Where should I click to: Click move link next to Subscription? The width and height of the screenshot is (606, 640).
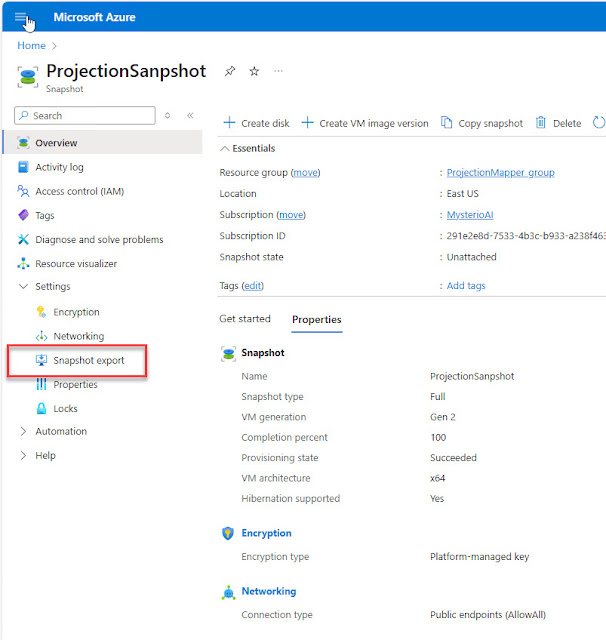coord(291,215)
